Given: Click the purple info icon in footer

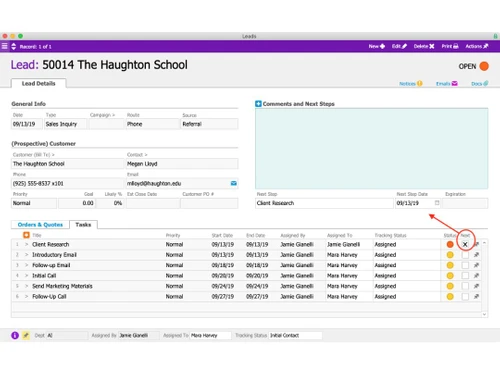Looking at the screenshot, I should point(15,335).
